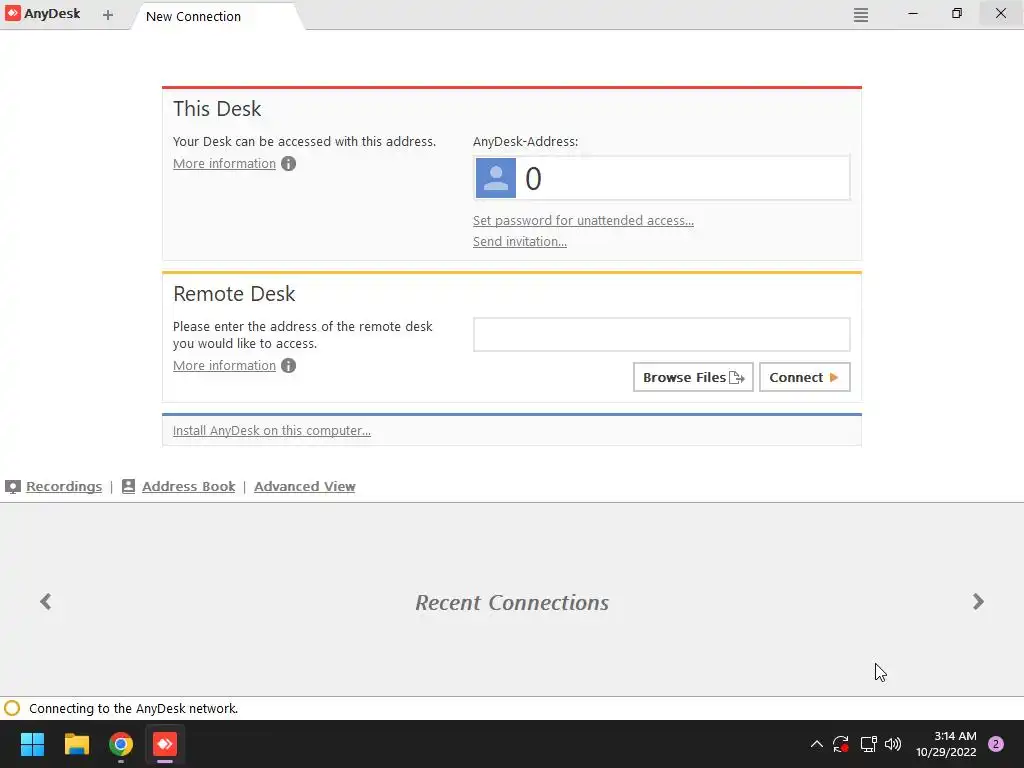Click This Desk More information link

click(x=224, y=163)
